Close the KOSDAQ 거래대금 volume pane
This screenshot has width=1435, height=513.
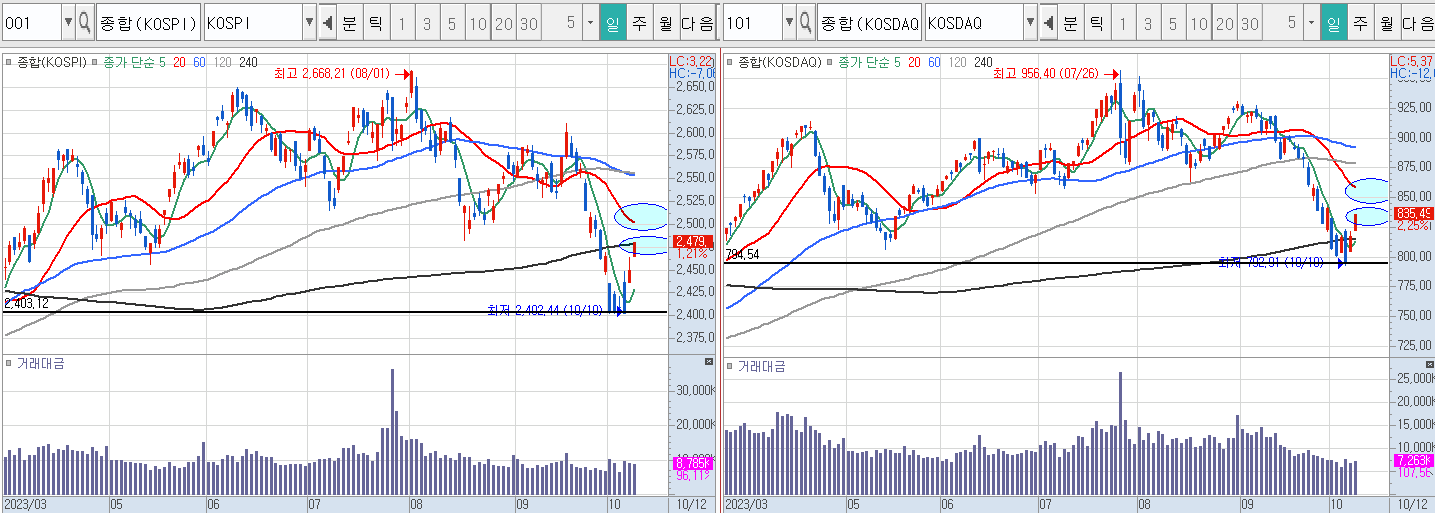(x=1429, y=361)
